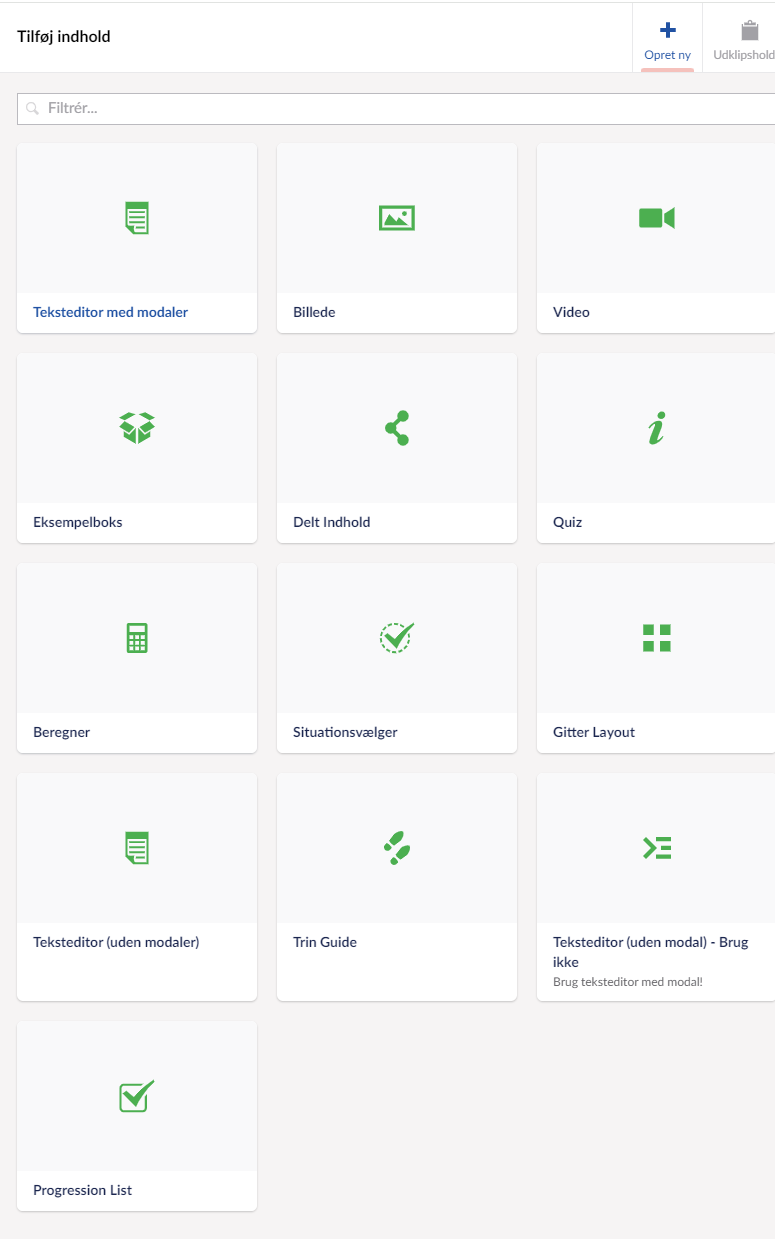Click the Video camera icon
The width and height of the screenshot is (775, 1239).
click(657, 218)
